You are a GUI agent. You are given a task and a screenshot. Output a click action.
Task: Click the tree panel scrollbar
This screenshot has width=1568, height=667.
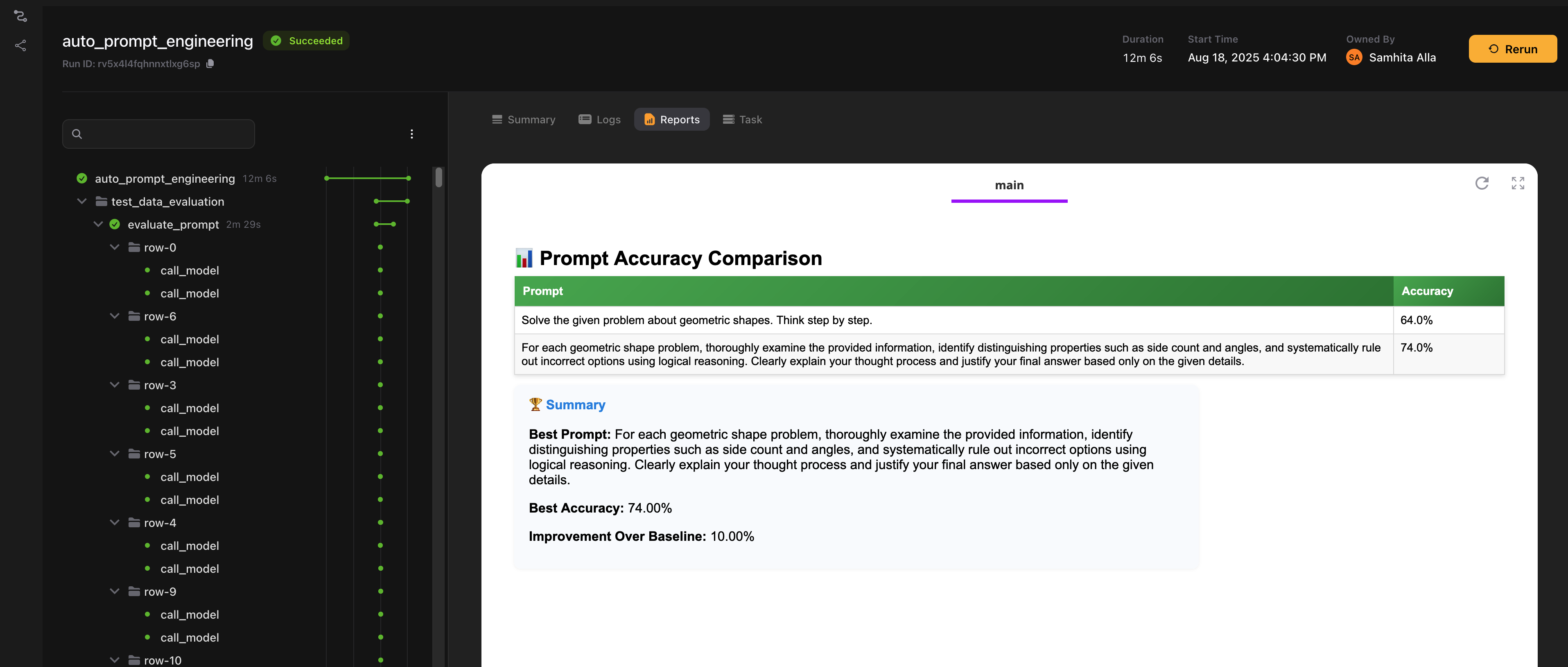click(x=438, y=178)
